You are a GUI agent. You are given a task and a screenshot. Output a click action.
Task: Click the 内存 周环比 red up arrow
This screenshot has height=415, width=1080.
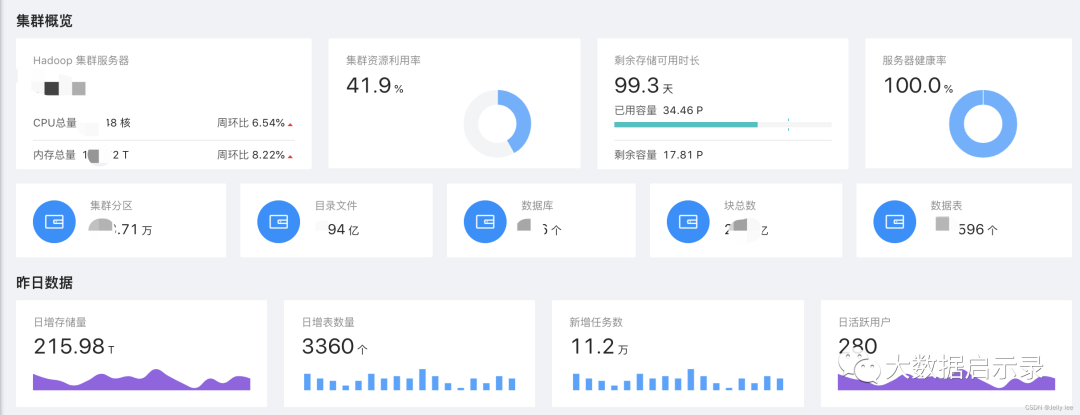click(291, 157)
